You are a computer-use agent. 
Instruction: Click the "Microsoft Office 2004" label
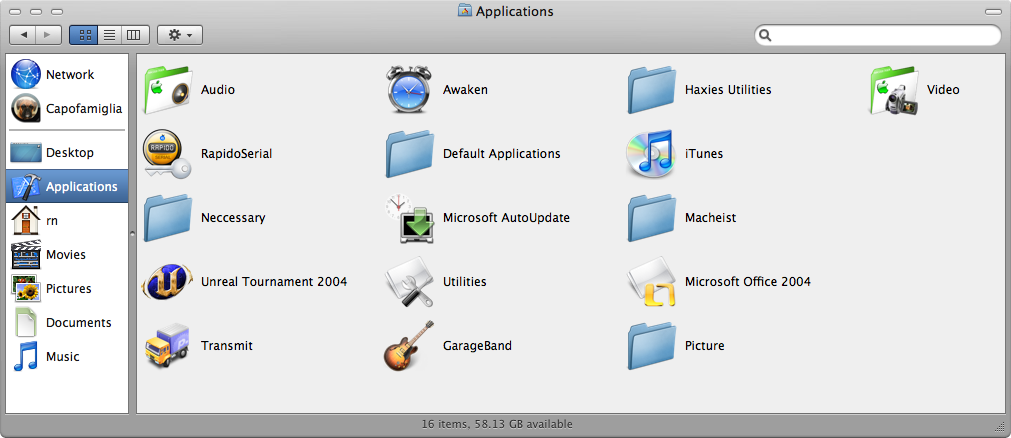748,281
